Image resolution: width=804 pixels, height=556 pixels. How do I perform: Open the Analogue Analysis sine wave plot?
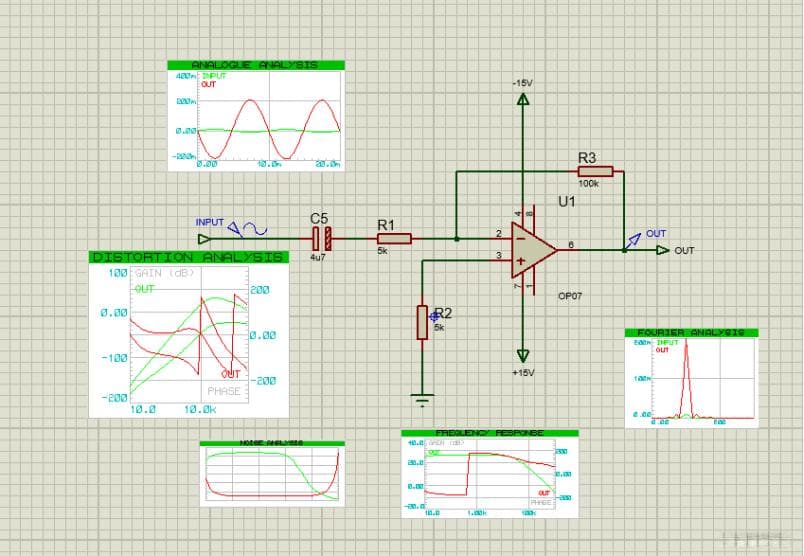click(x=269, y=116)
